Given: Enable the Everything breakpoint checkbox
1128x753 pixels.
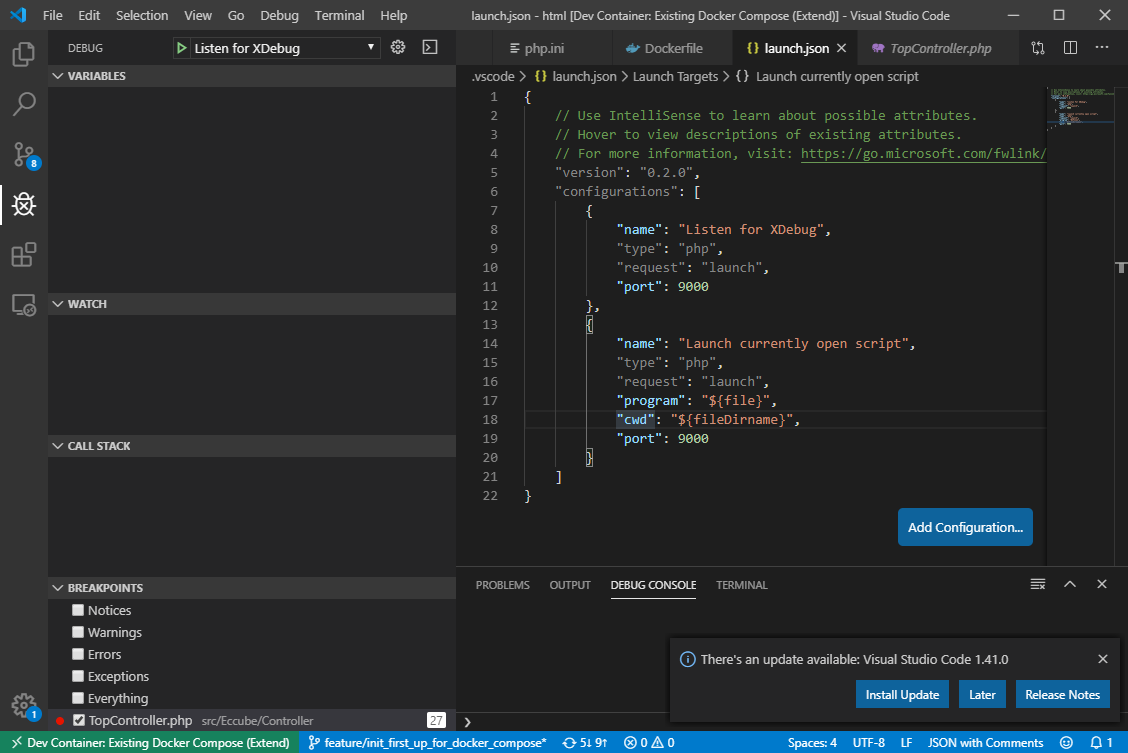Looking at the screenshot, I should [x=78, y=698].
